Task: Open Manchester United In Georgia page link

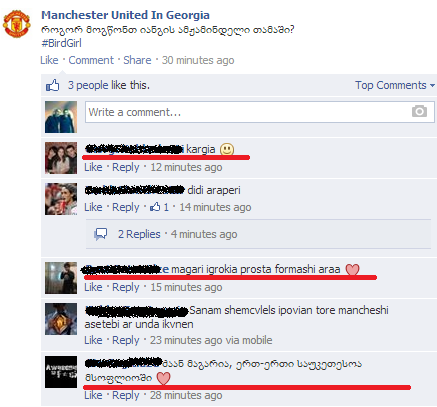Action: pyautogui.click(x=125, y=15)
